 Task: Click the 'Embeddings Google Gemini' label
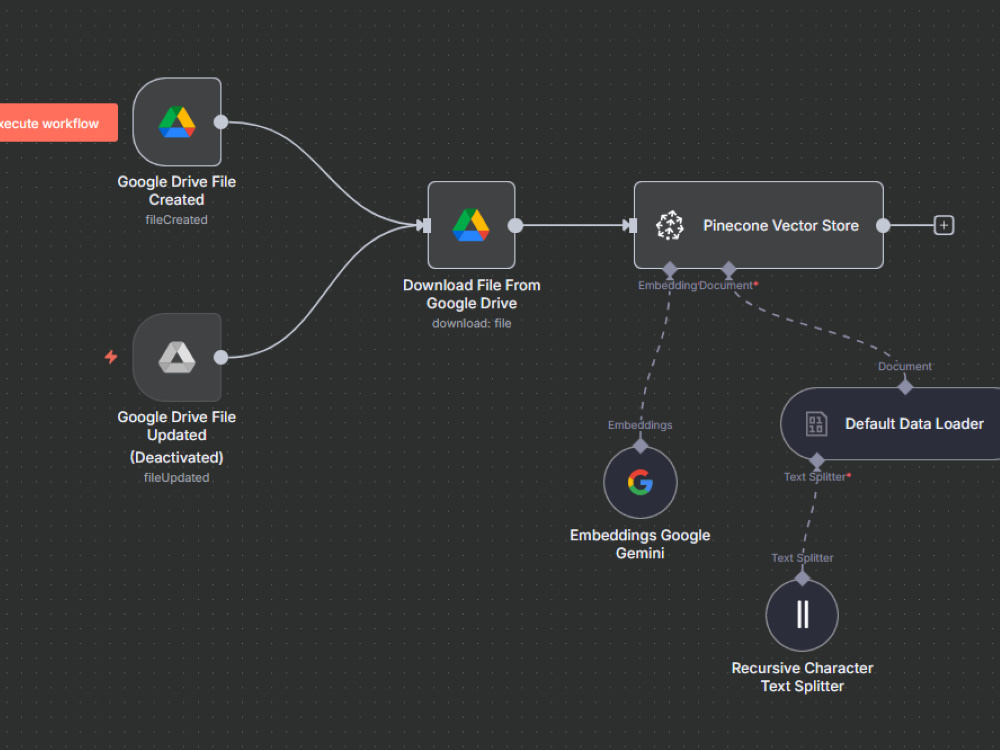pyautogui.click(x=640, y=544)
